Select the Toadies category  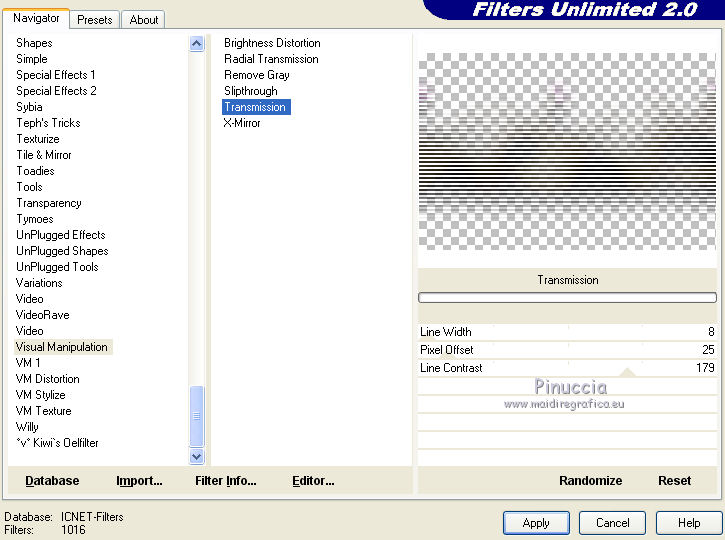[x=35, y=171]
